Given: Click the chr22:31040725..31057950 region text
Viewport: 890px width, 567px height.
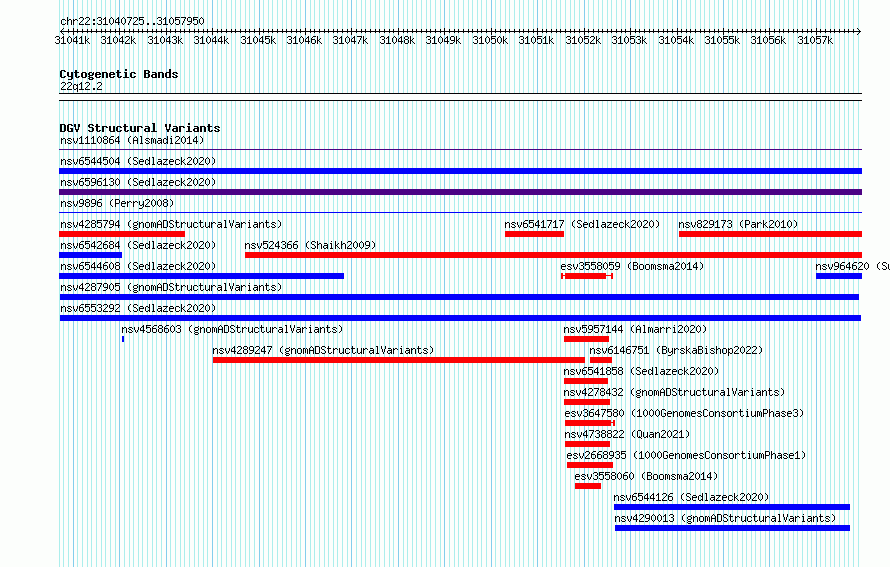Looking at the screenshot, I should [132, 22].
